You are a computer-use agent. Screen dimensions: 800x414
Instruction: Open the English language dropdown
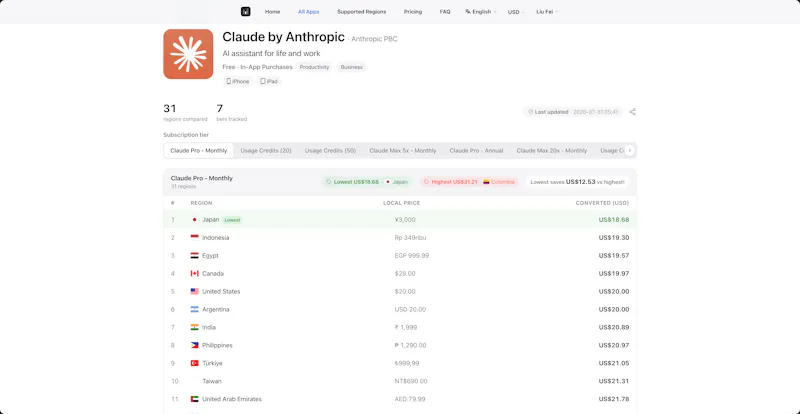coord(481,12)
